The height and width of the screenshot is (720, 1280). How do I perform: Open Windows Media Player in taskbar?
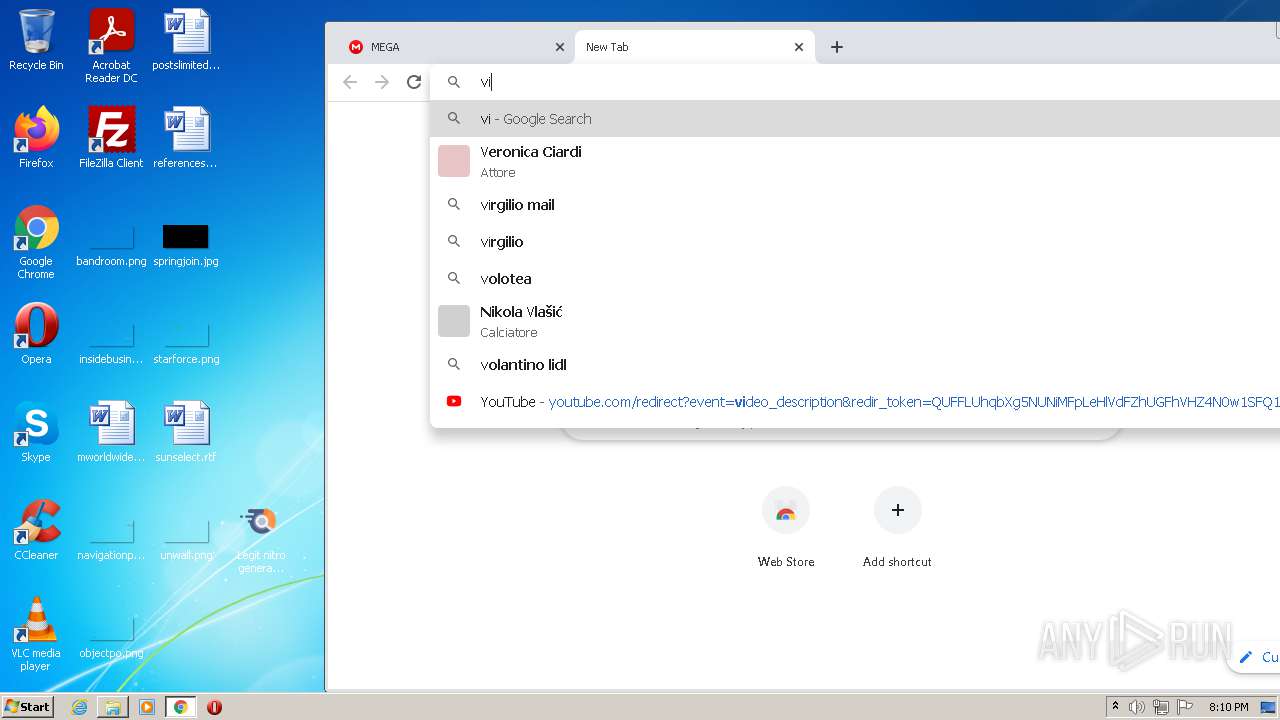pyautogui.click(x=147, y=707)
